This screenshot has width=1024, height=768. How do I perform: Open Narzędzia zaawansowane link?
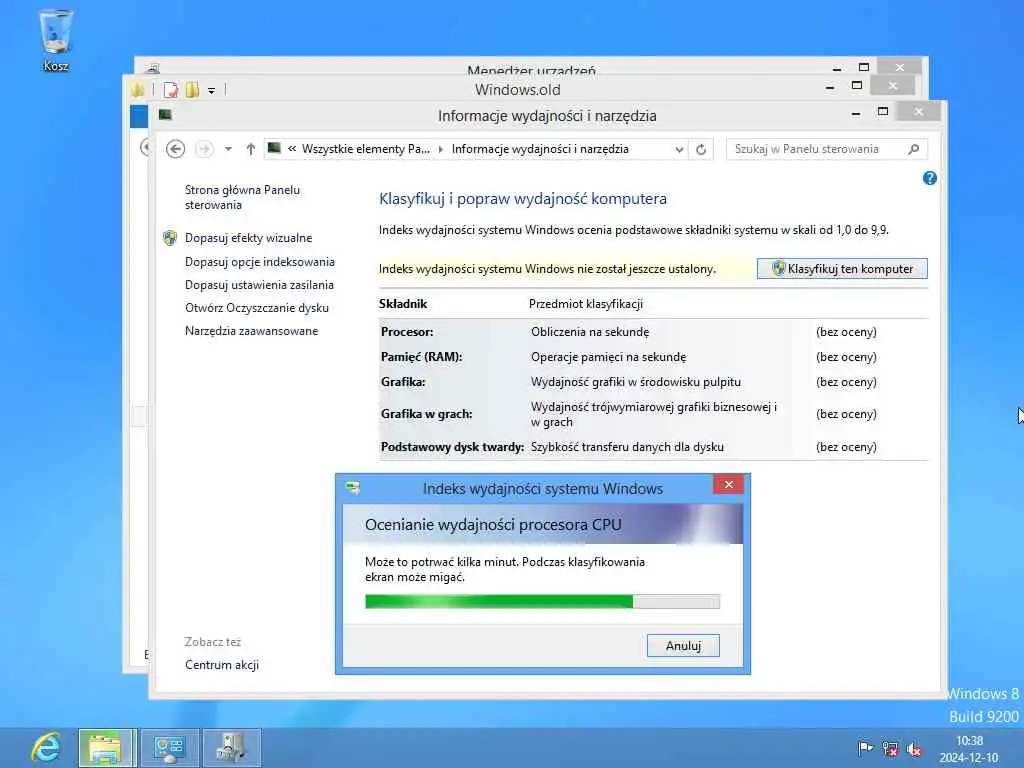click(x=251, y=330)
